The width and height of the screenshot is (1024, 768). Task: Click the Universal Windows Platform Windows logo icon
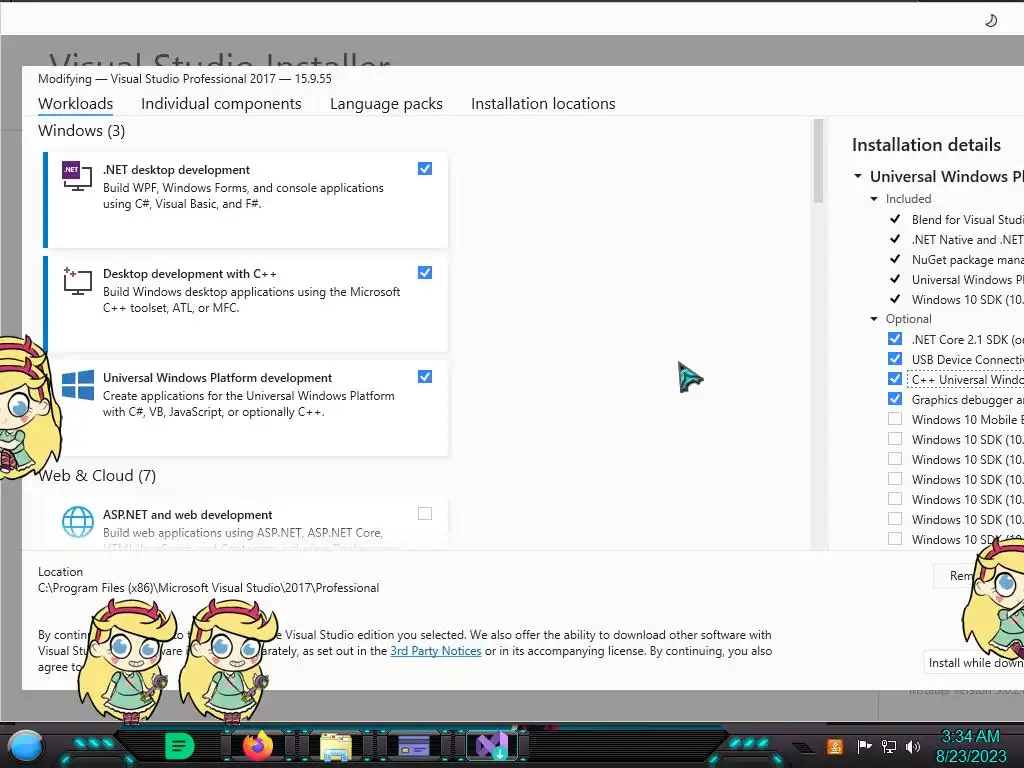(78, 385)
